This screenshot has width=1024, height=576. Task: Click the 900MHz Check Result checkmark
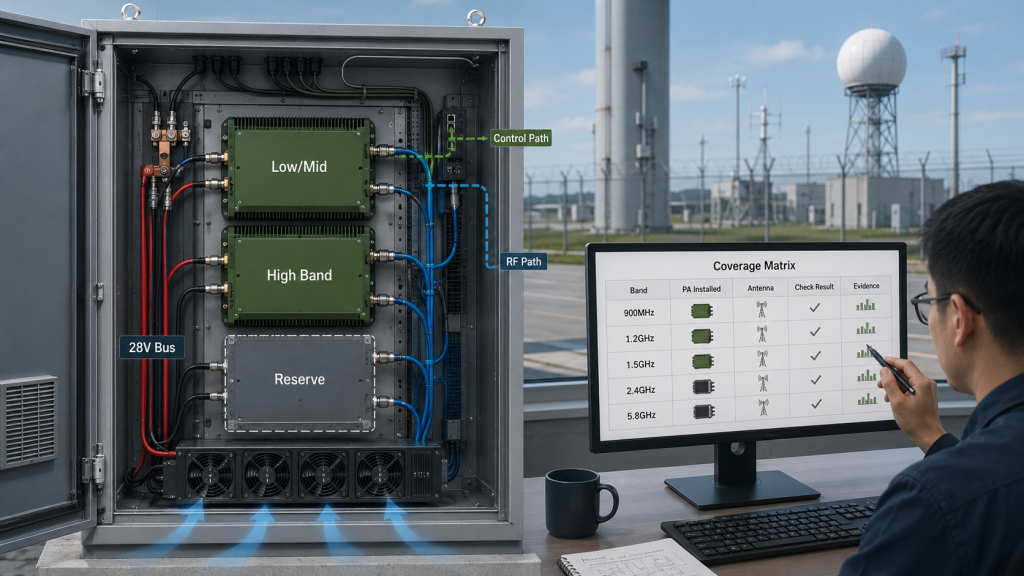coord(814,307)
